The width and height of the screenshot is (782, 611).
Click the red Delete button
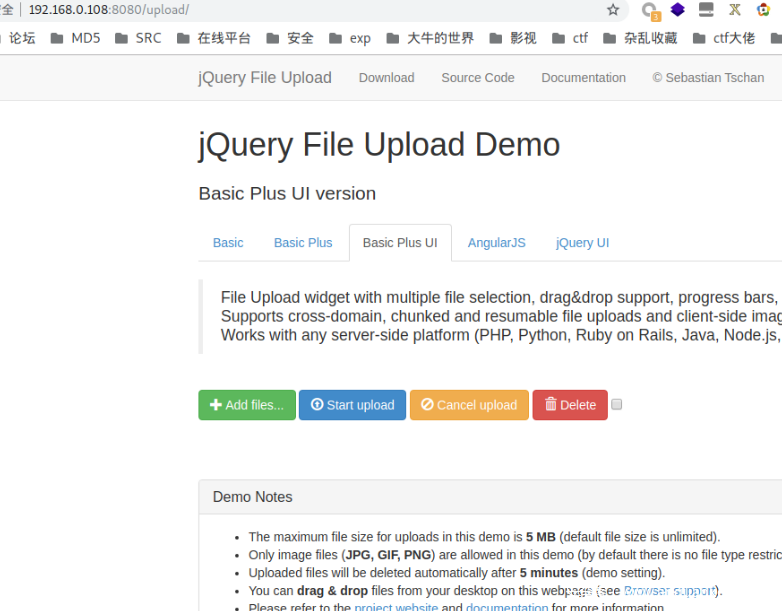pos(570,405)
